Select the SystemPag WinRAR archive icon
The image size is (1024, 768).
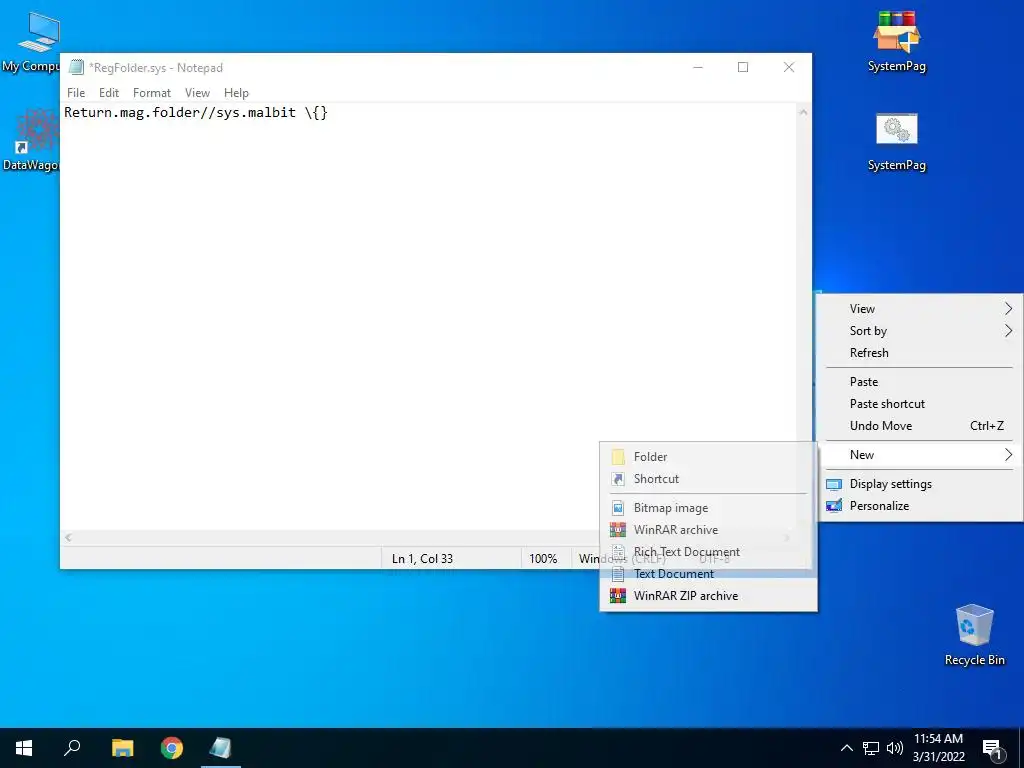[x=897, y=41]
